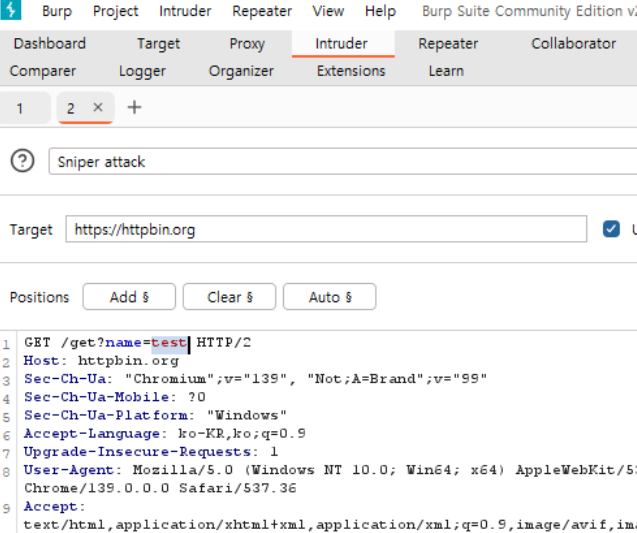Close Intruder tab 2 with the X
The height and width of the screenshot is (533, 637).
(x=98, y=107)
